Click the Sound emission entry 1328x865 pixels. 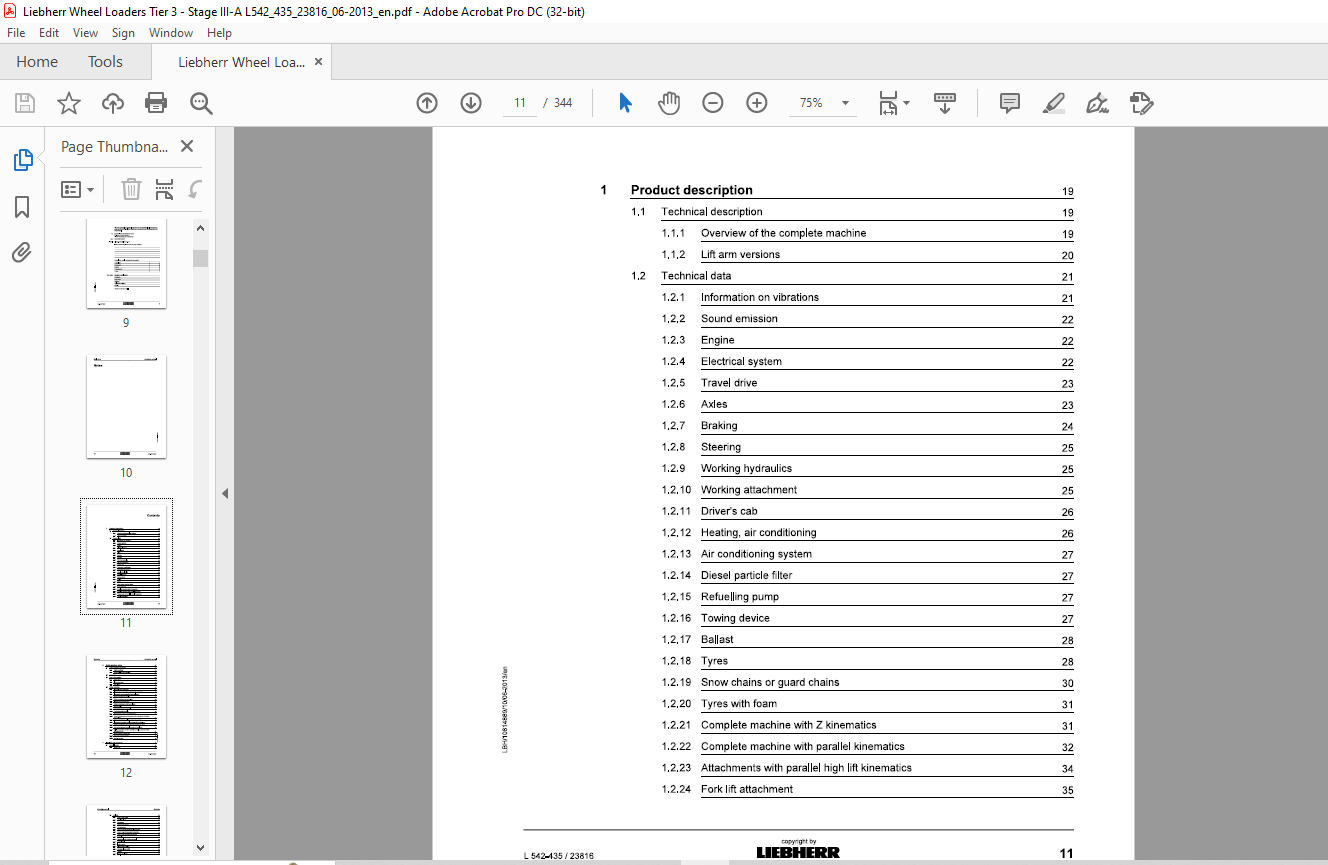pos(739,319)
